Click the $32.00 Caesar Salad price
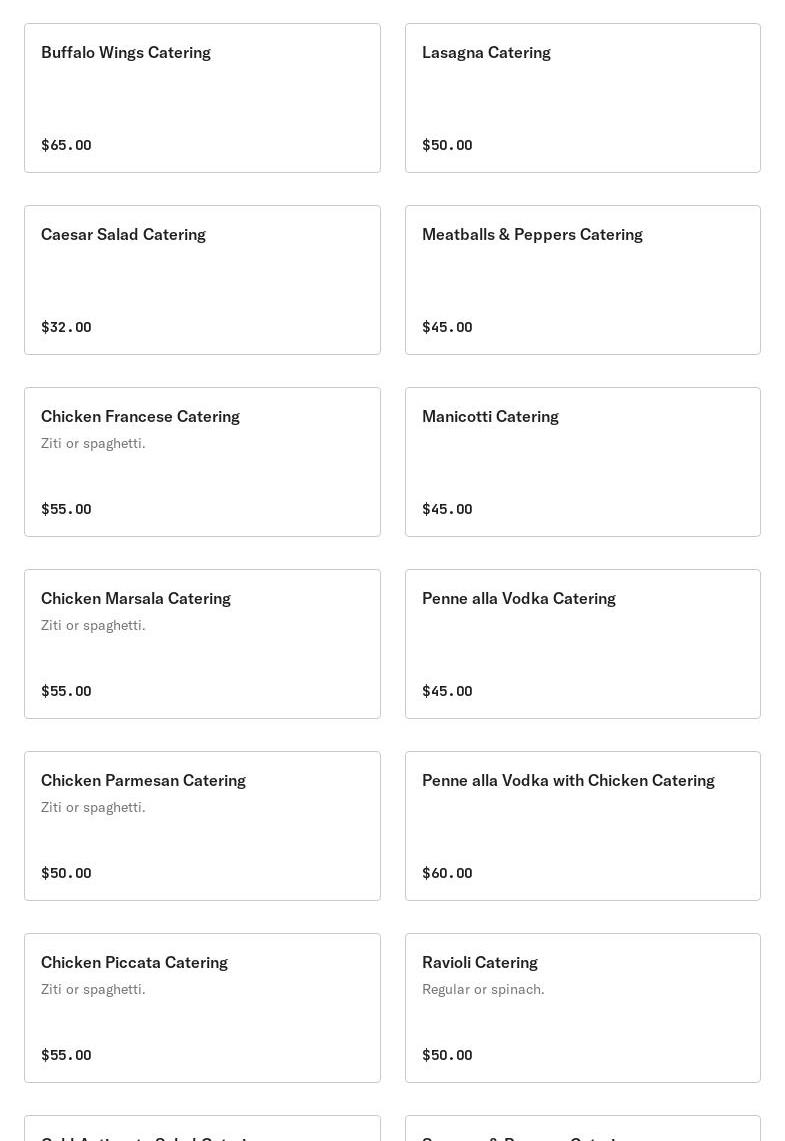Viewport: 785px width, 1141px height. (x=66, y=327)
